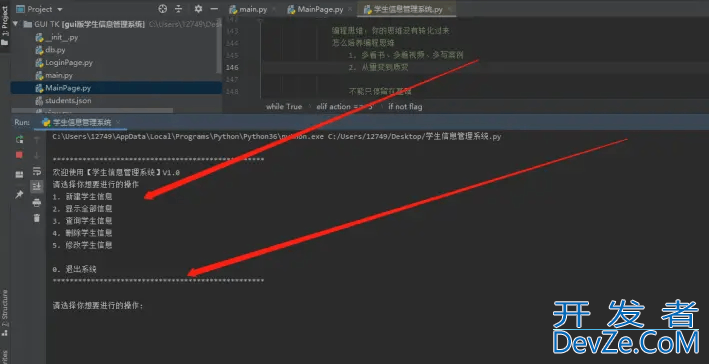Viewport: 709px width, 364px height.
Task: Click line number 146 in the gutter
Action: 232,67
